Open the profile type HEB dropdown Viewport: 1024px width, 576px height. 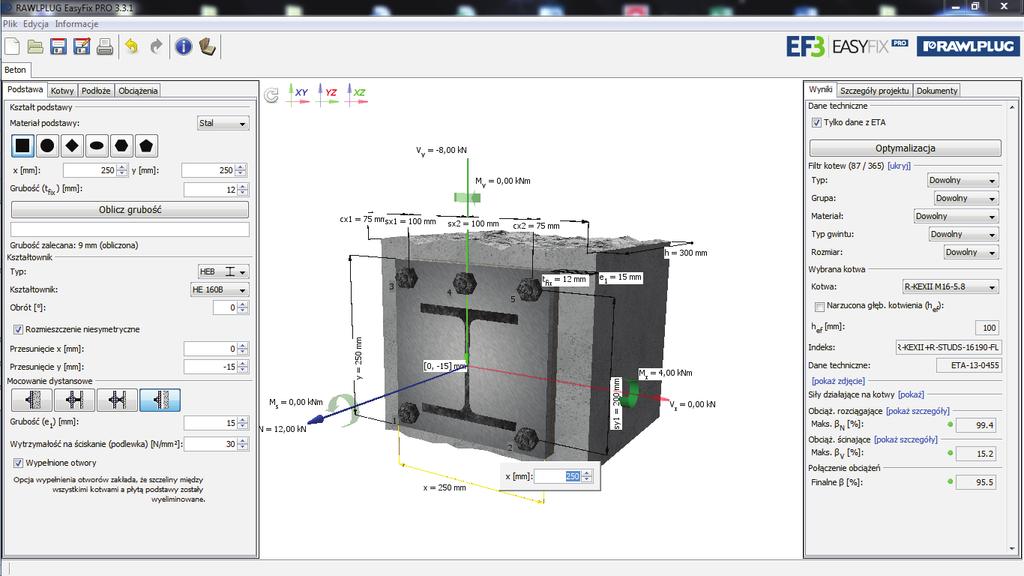(223, 272)
